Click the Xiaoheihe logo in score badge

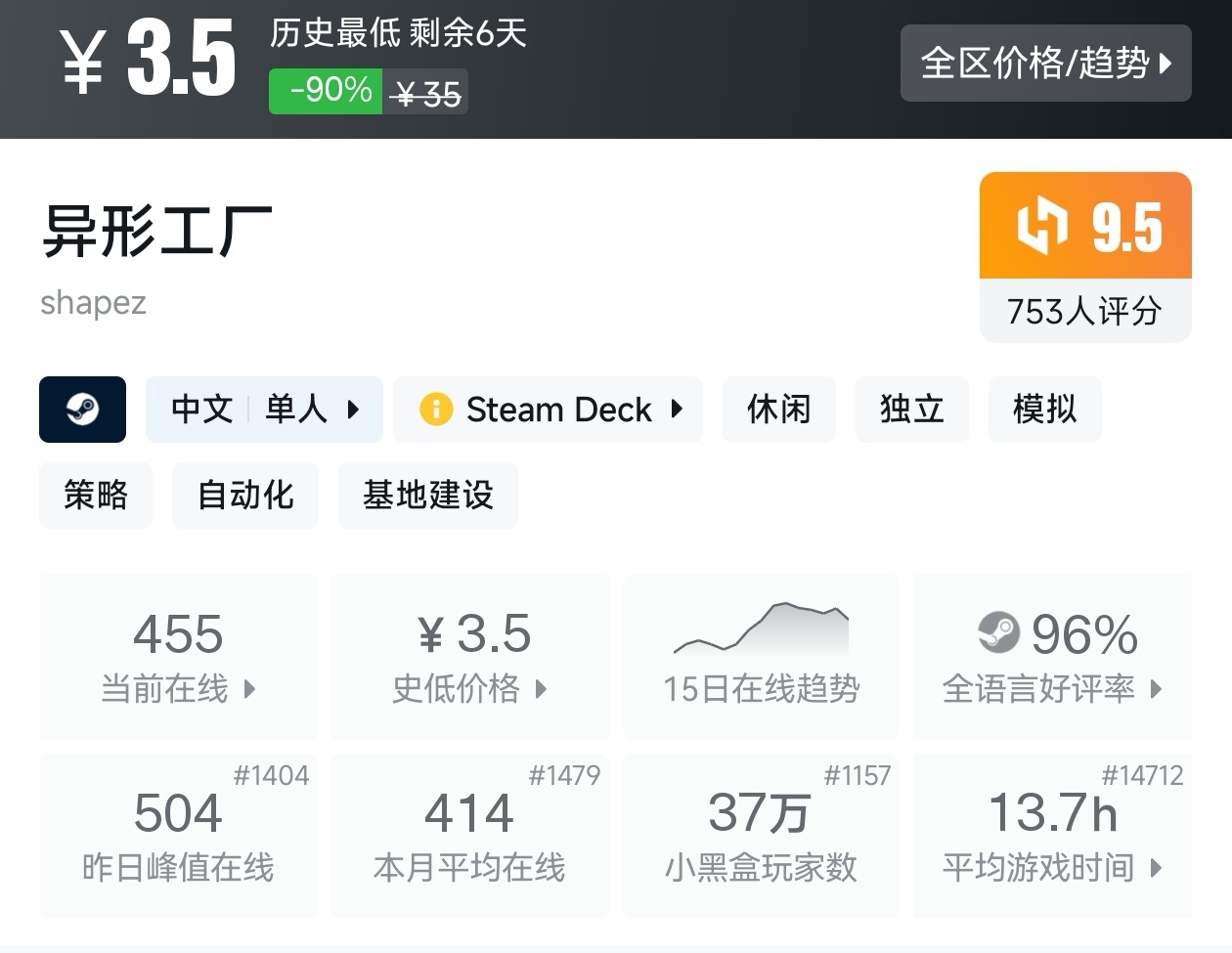1040,226
